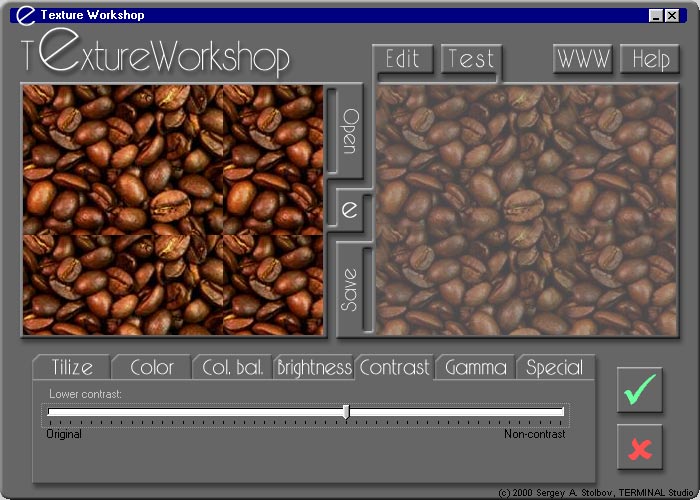
Task: Select the Brightness tab
Action: click(x=314, y=367)
